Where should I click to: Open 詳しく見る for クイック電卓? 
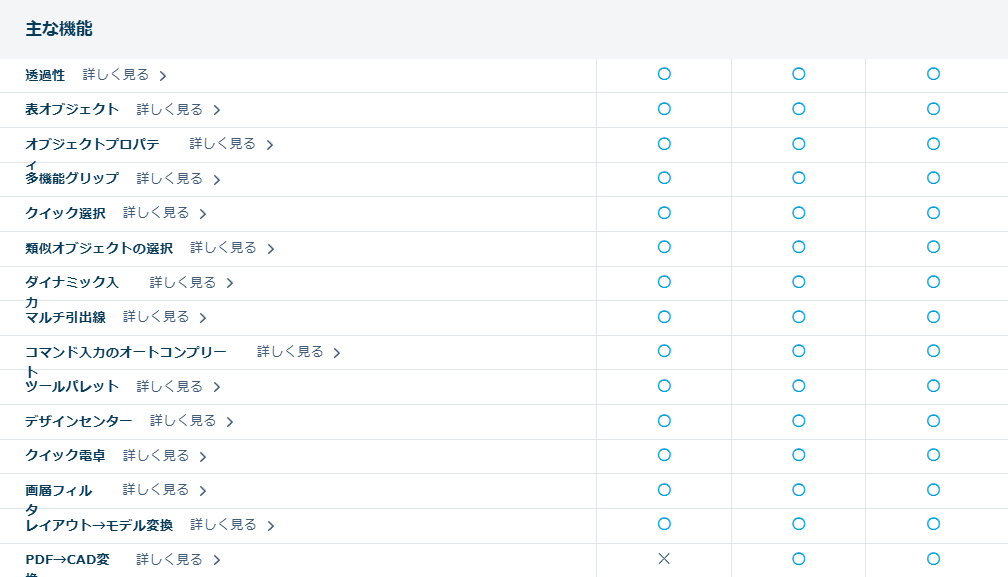pos(156,456)
